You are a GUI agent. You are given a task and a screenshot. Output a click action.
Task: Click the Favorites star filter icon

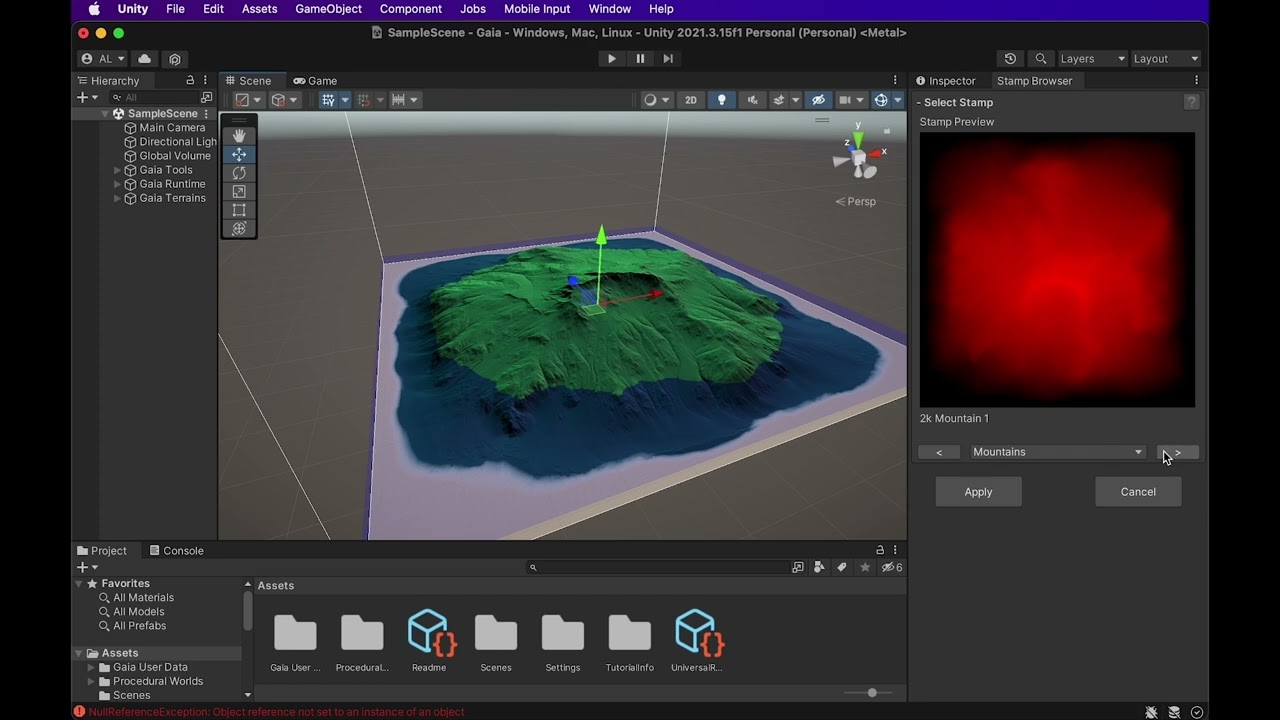[x=865, y=567]
